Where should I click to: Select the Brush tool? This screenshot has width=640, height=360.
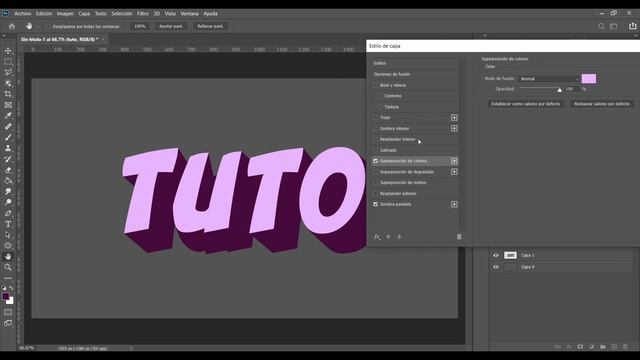click(8, 138)
